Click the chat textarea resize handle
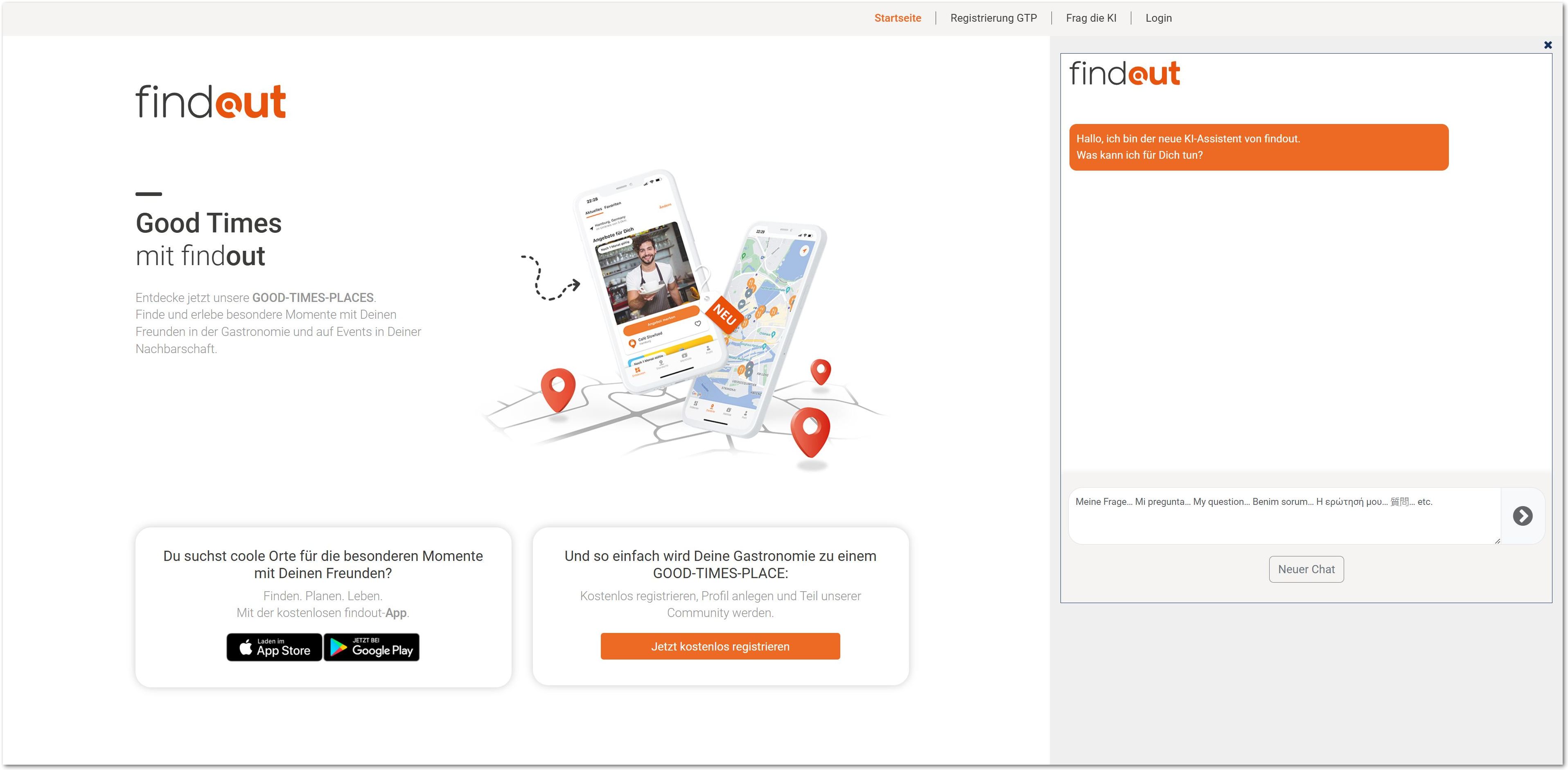 pyautogui.click(x=1497, y=540)
